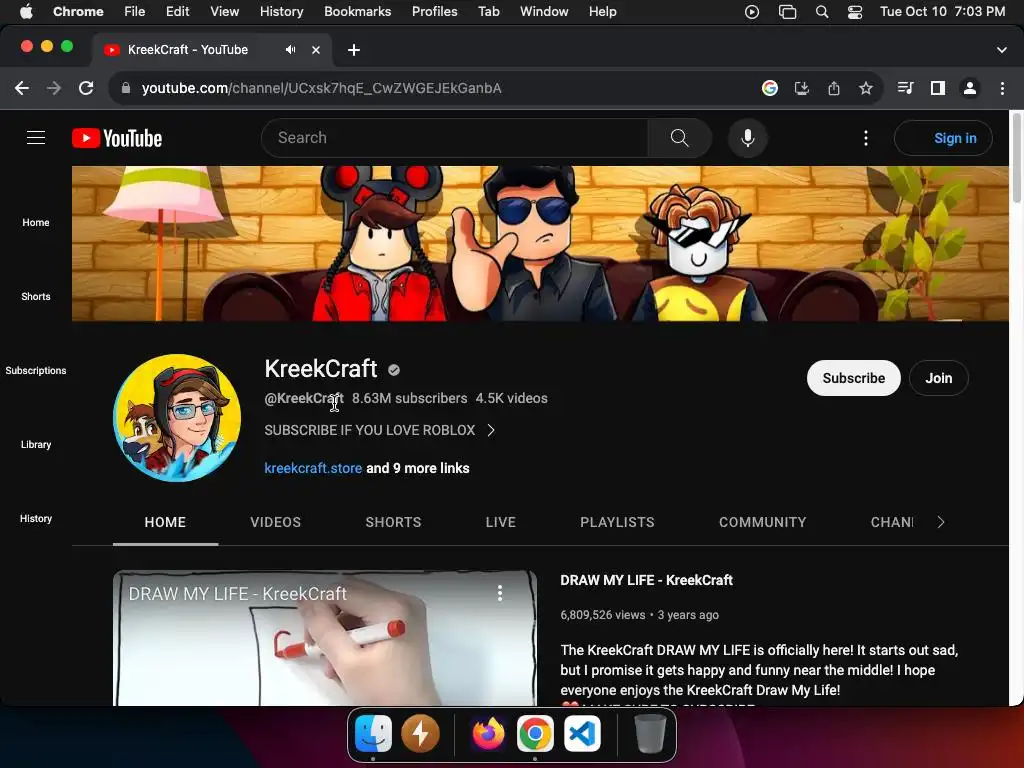The image size is (1024, 768).
Task: Click the @KreekCraft handle text
Action: pyautogui.click(x=304, y=398)
